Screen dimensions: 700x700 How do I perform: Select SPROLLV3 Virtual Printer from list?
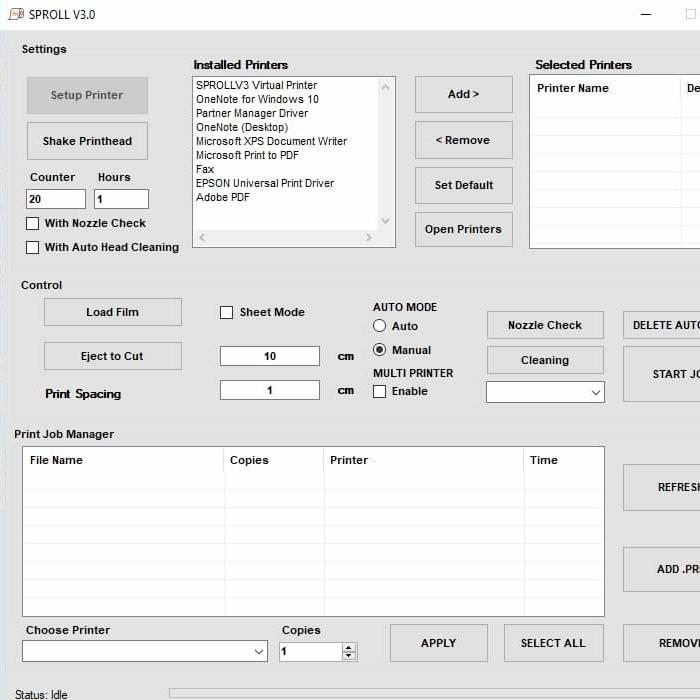(x=256, y=85)
